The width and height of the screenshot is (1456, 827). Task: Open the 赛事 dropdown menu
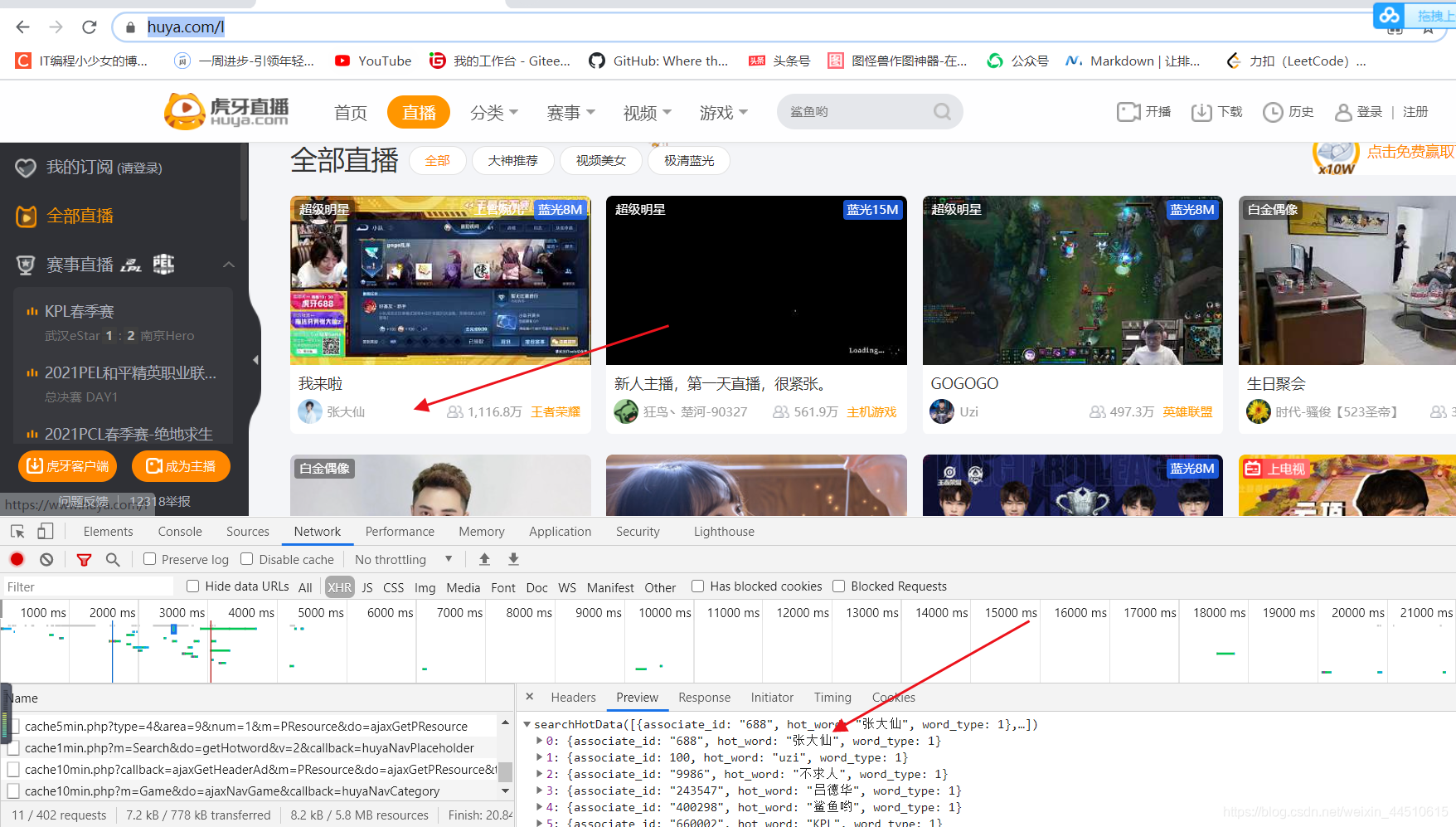coord(570,112)
